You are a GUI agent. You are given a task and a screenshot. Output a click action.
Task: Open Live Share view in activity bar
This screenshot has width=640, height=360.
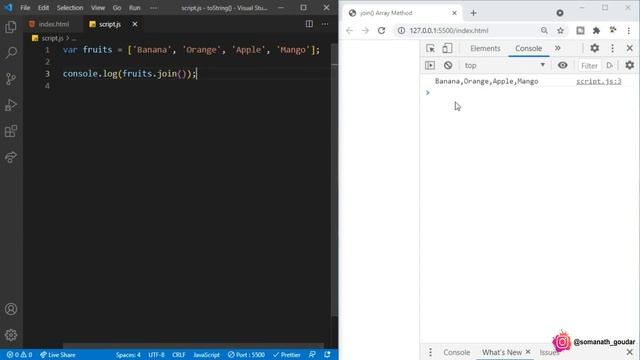click(x=11, y=157)
